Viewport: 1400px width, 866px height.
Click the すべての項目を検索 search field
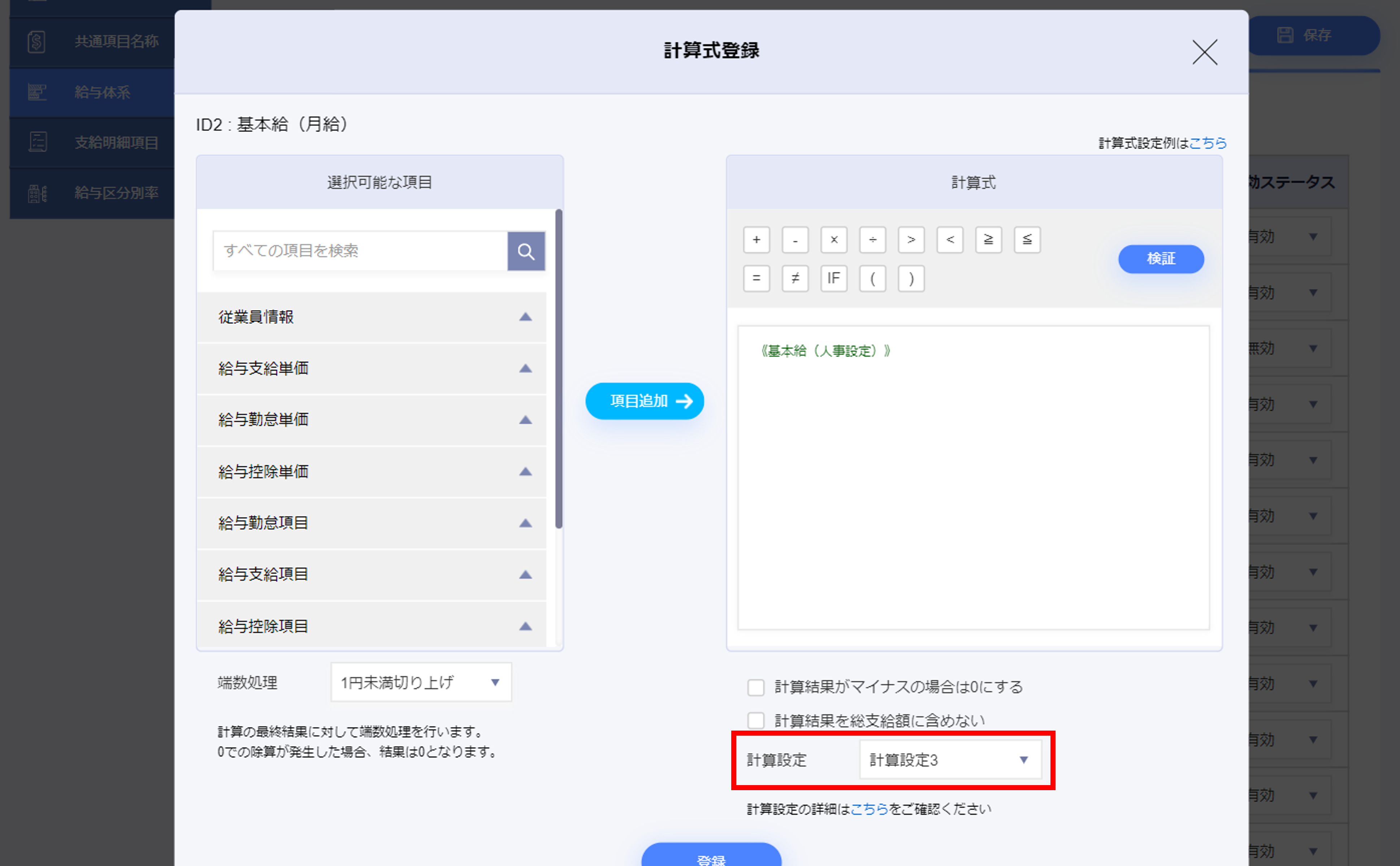[360, 251]
